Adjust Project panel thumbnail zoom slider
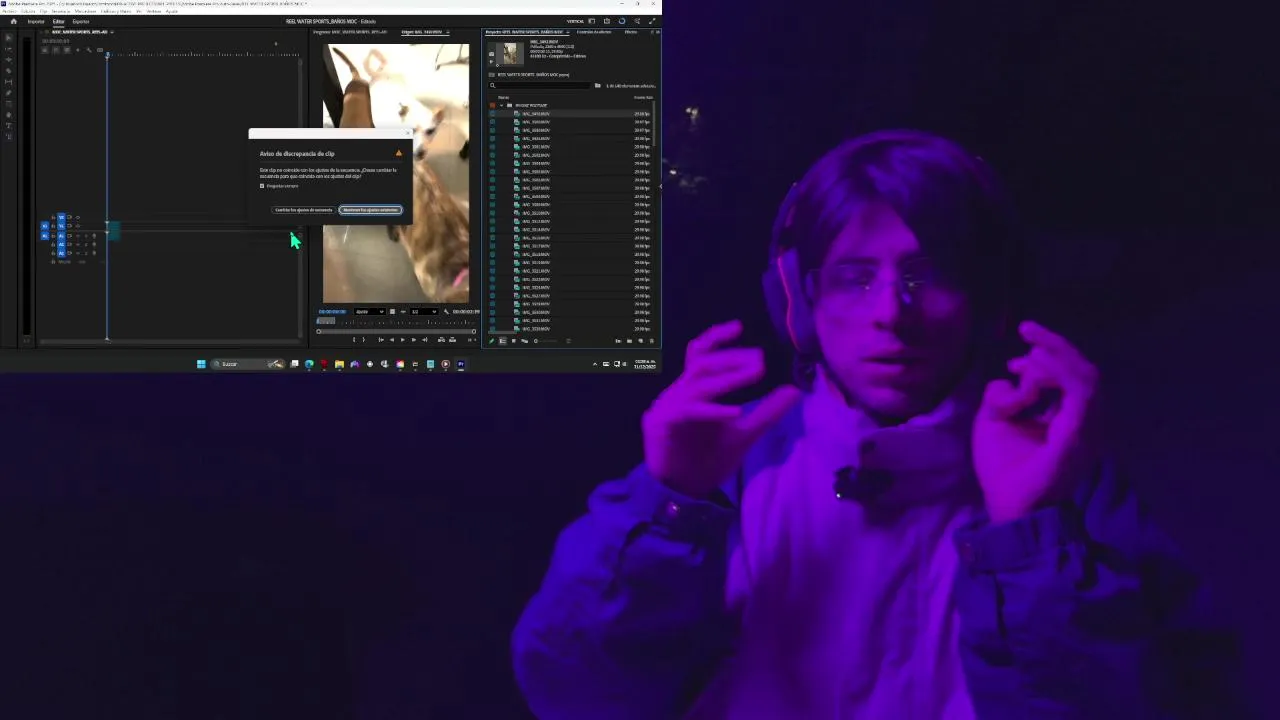Image resolution: width=1280 pixels, height=720 pixels. click(546, 341)
